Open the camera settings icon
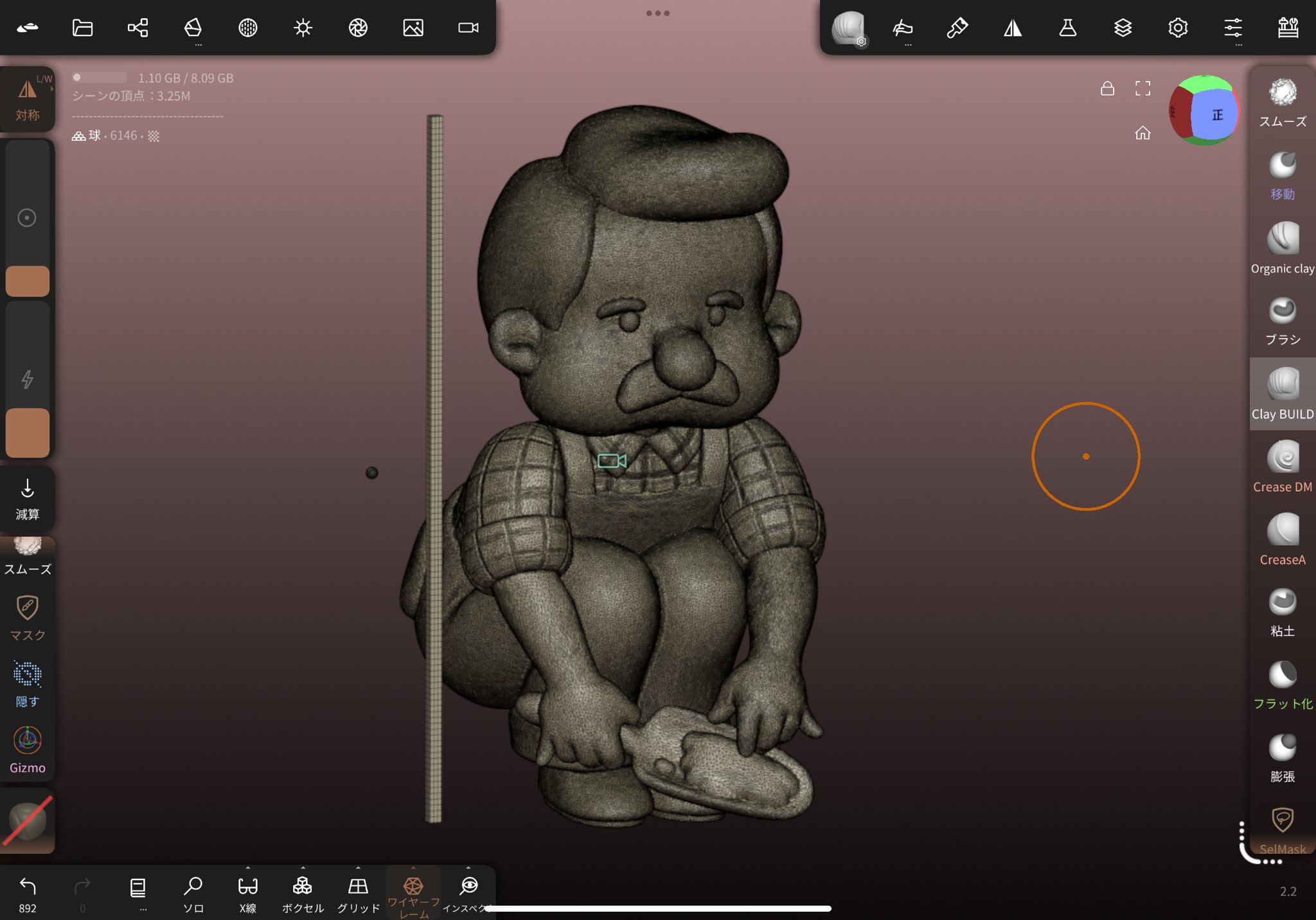1316x920 pixels. [x=468, y=28]
